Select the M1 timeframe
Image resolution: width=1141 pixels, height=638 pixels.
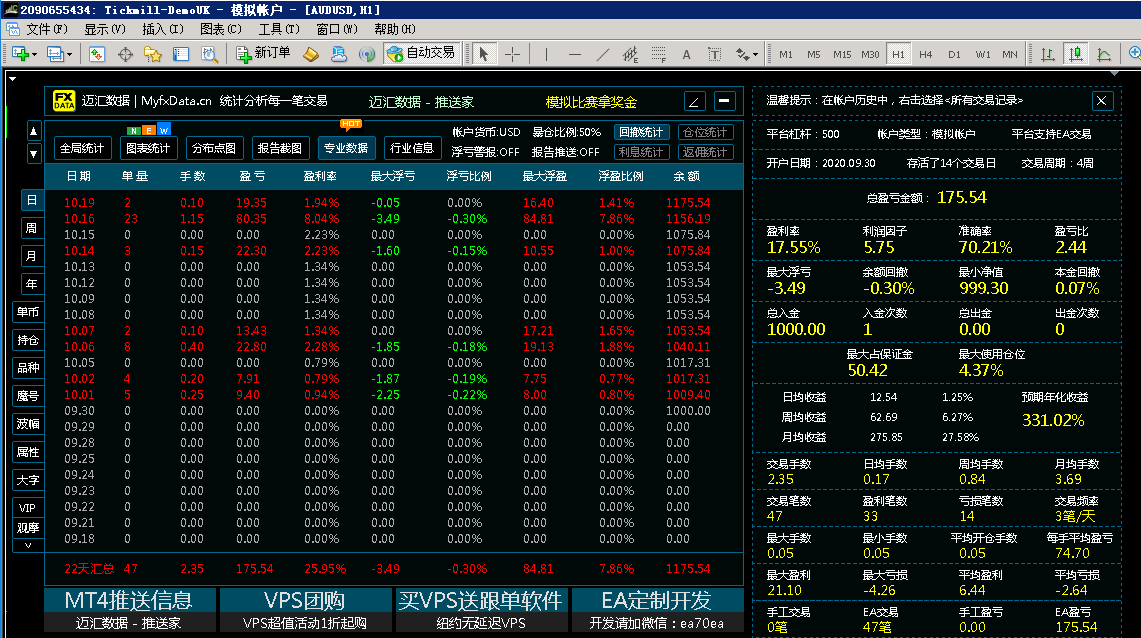click(786, 55)
